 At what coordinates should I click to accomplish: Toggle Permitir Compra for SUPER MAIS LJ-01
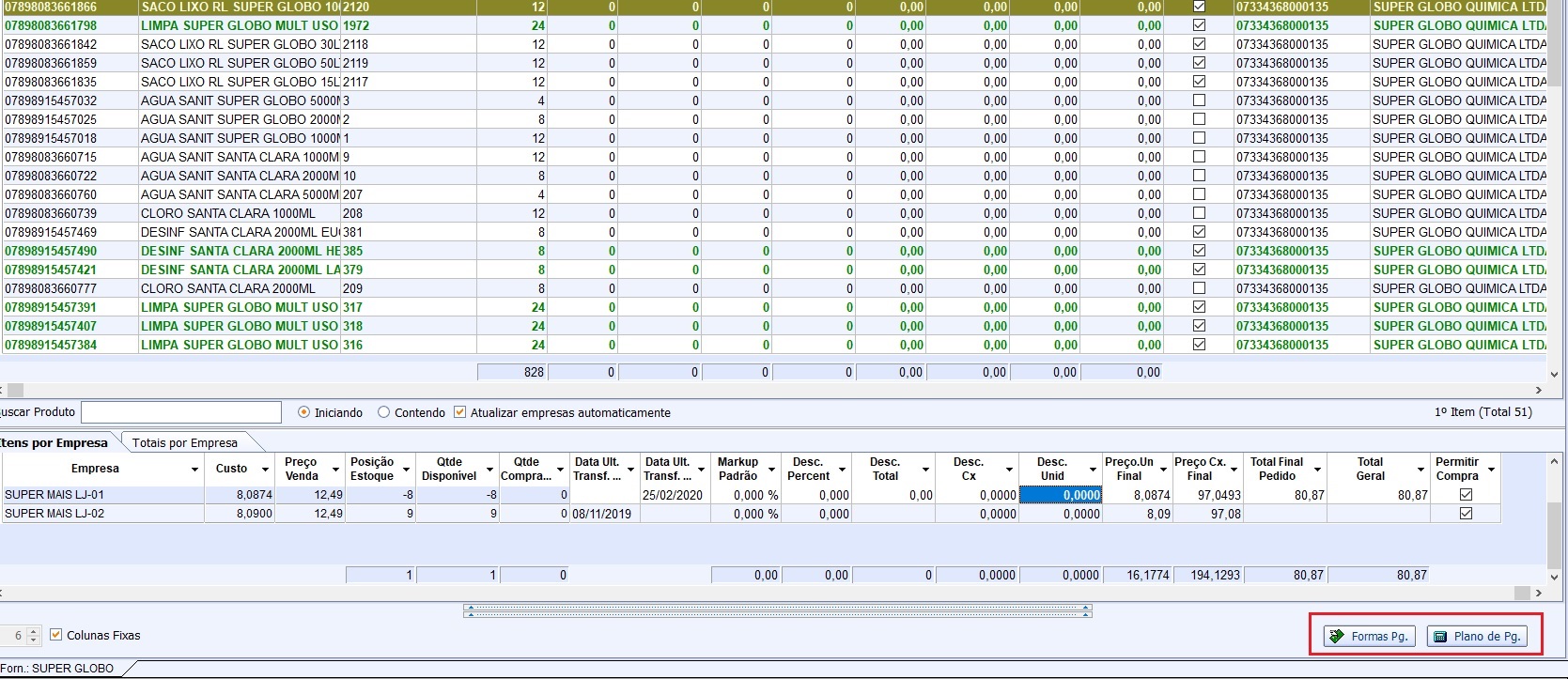pyautogui.click(x=1466, y=495)
